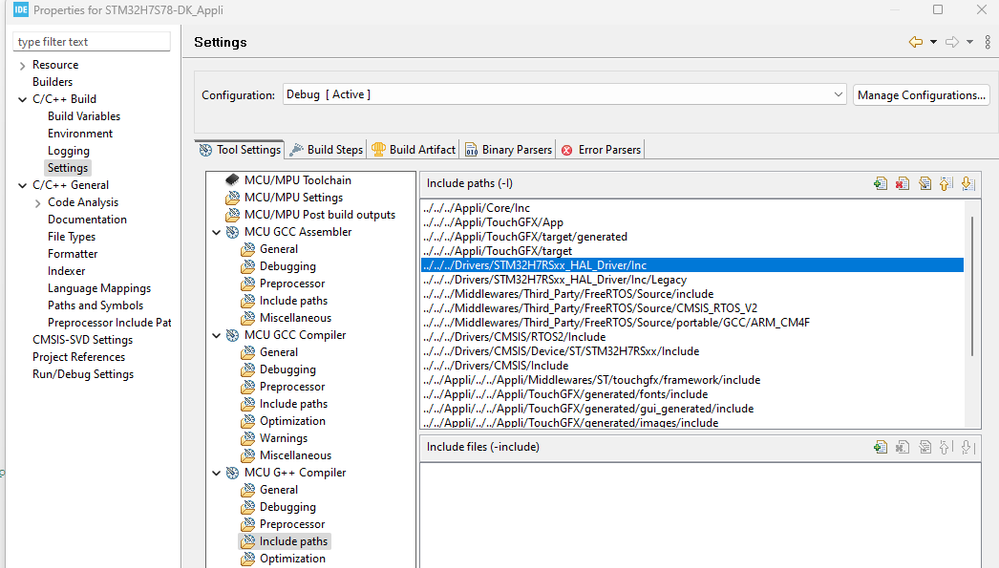Select Include paths under MCU GCC Assembler
This screenshot has width=999, height=568.
coord(293,301)
